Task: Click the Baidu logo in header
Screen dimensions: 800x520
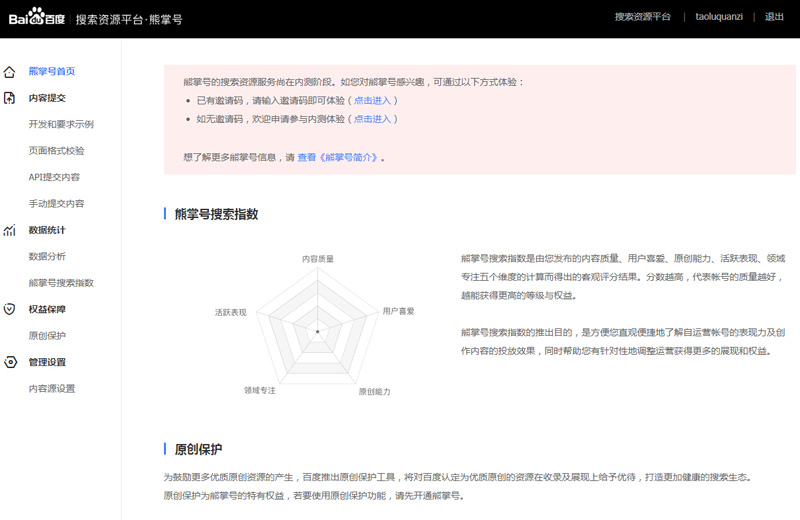Action: coord(36,18)
